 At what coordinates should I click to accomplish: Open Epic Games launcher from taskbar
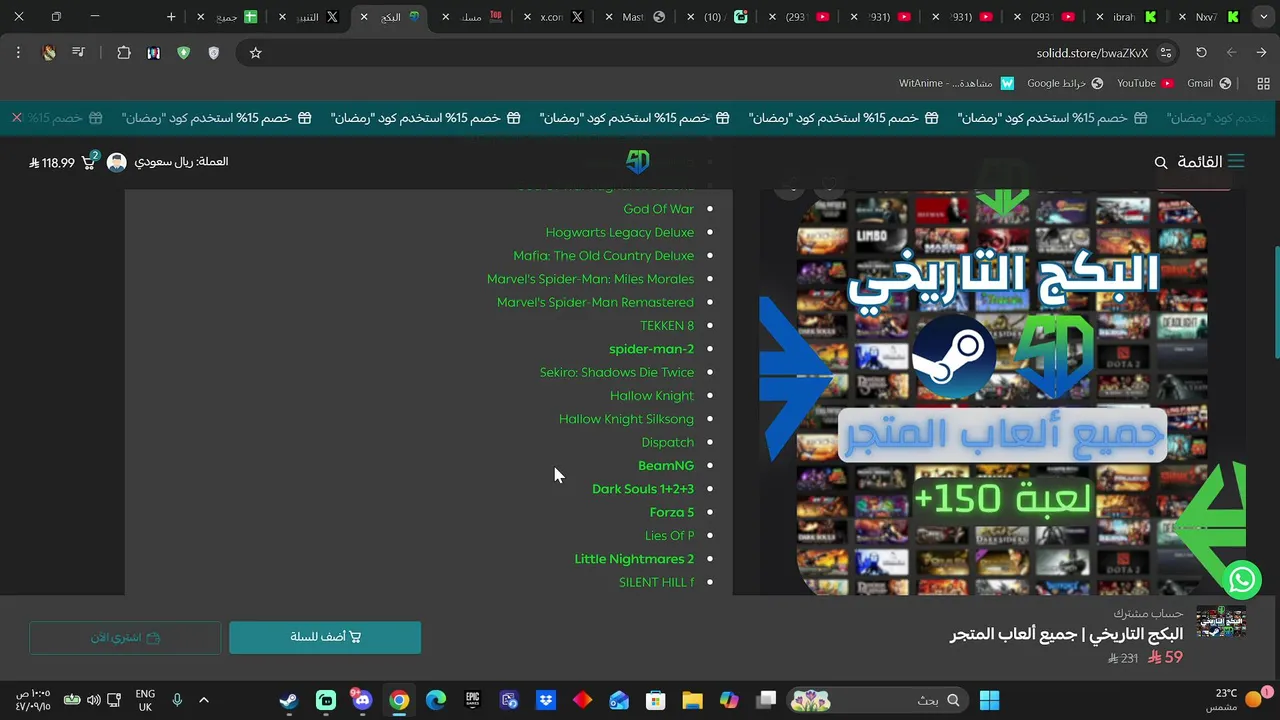point(472,700)
